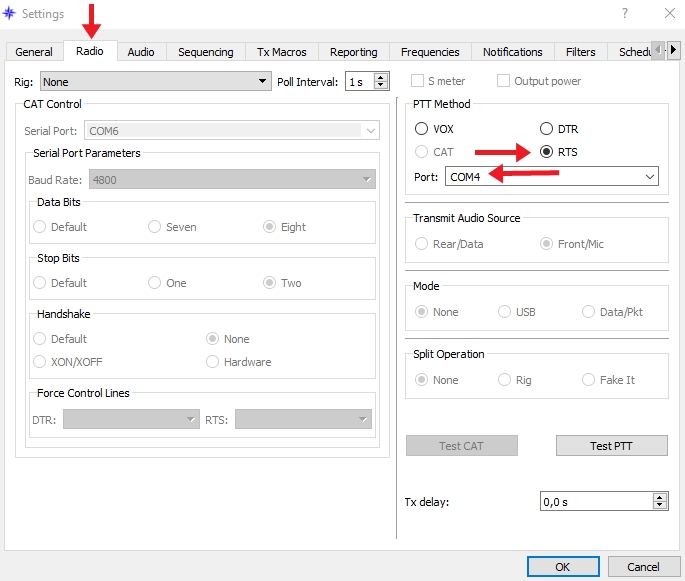The image size is (685, 581).
Task: Open the Tx Macros tab
Action: coord(281,52)
